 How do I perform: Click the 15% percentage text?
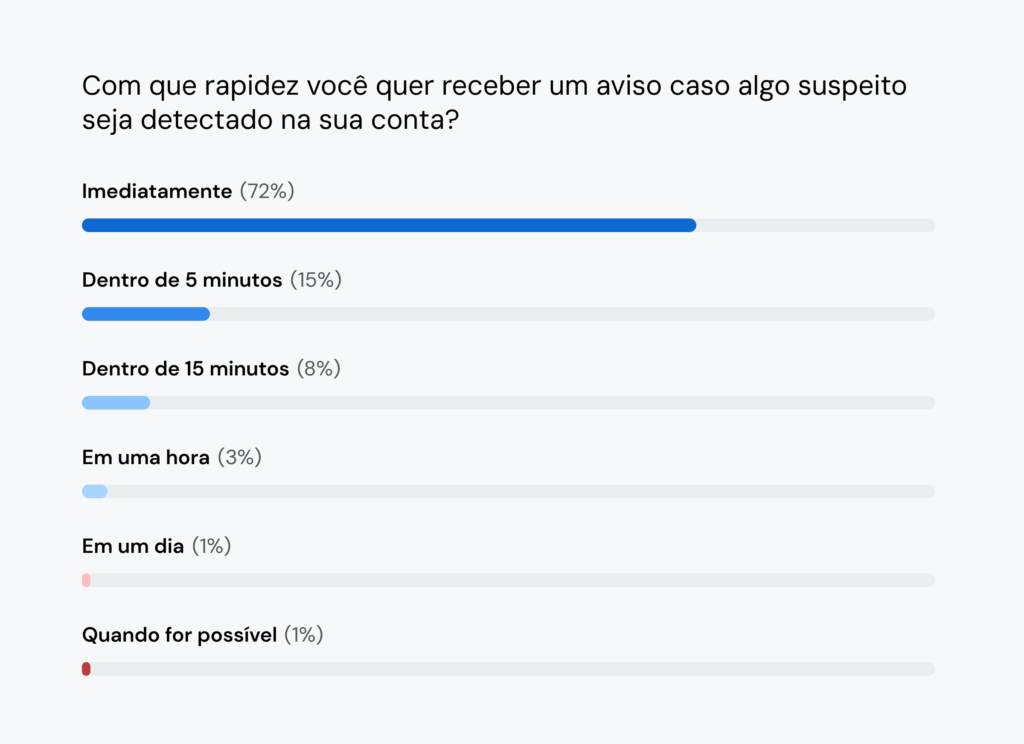coord(316,280)
